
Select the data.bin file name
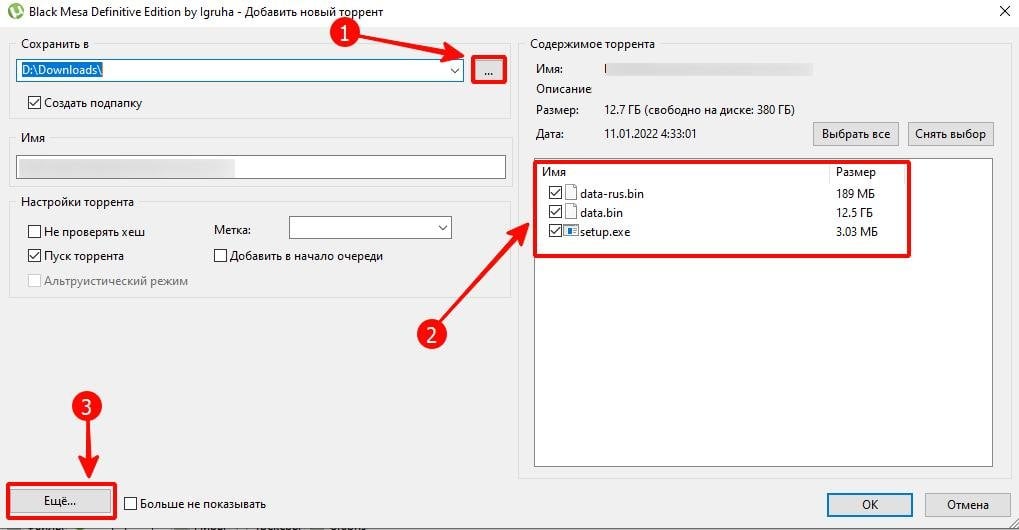point(601,212)
